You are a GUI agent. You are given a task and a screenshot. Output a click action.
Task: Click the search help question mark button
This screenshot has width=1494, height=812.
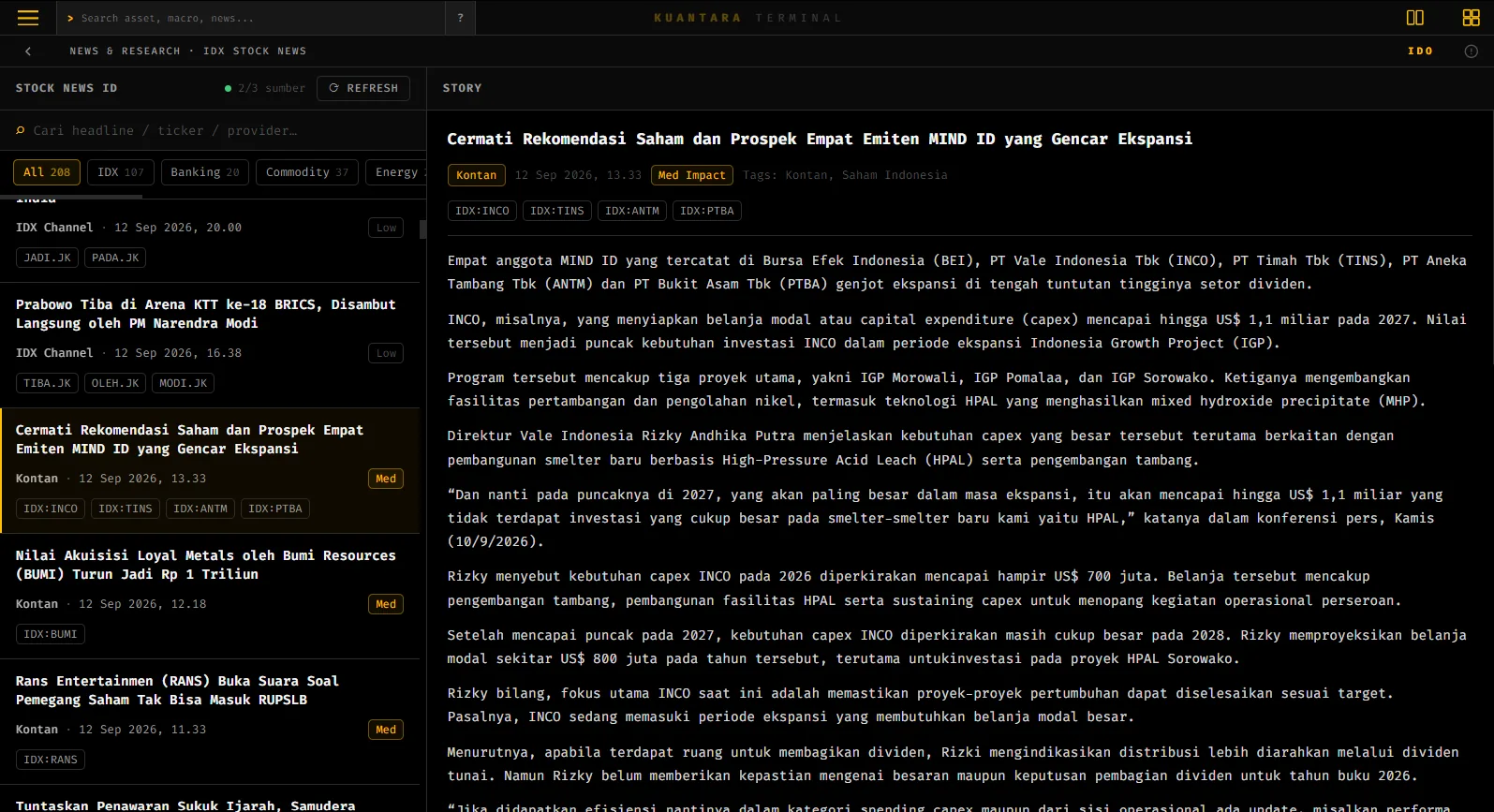460,18
